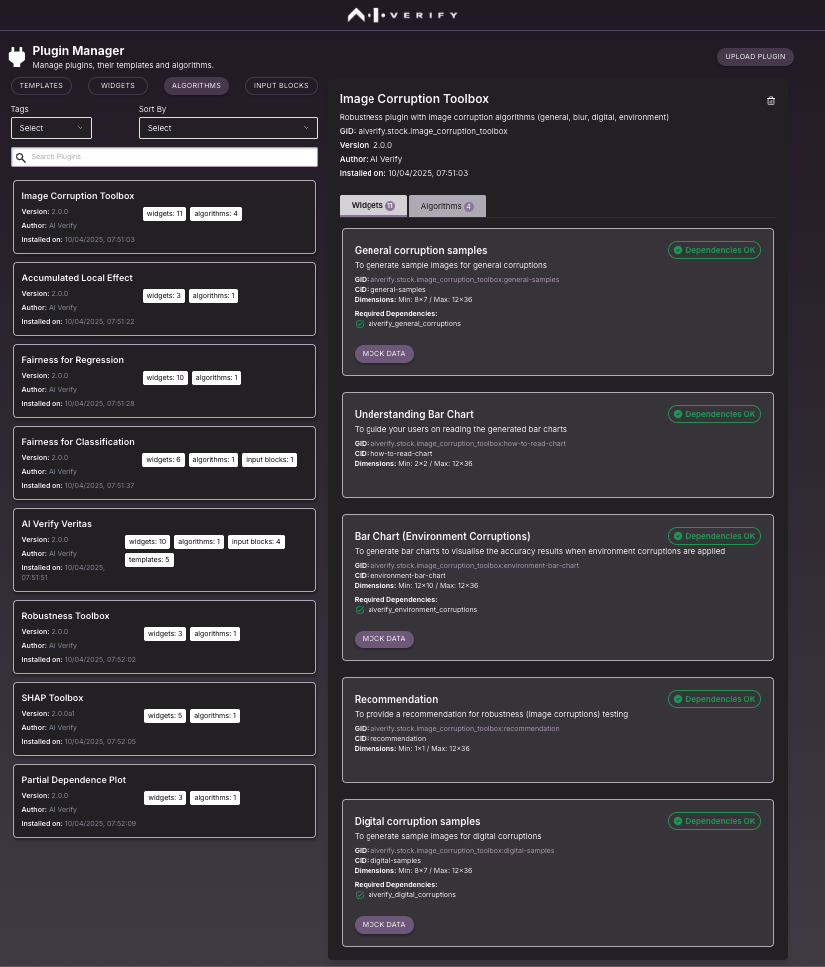Select the Fairness for Regression plugin
Image resolution: width=825 pixels, height=967 pixels.
[165, 381]
